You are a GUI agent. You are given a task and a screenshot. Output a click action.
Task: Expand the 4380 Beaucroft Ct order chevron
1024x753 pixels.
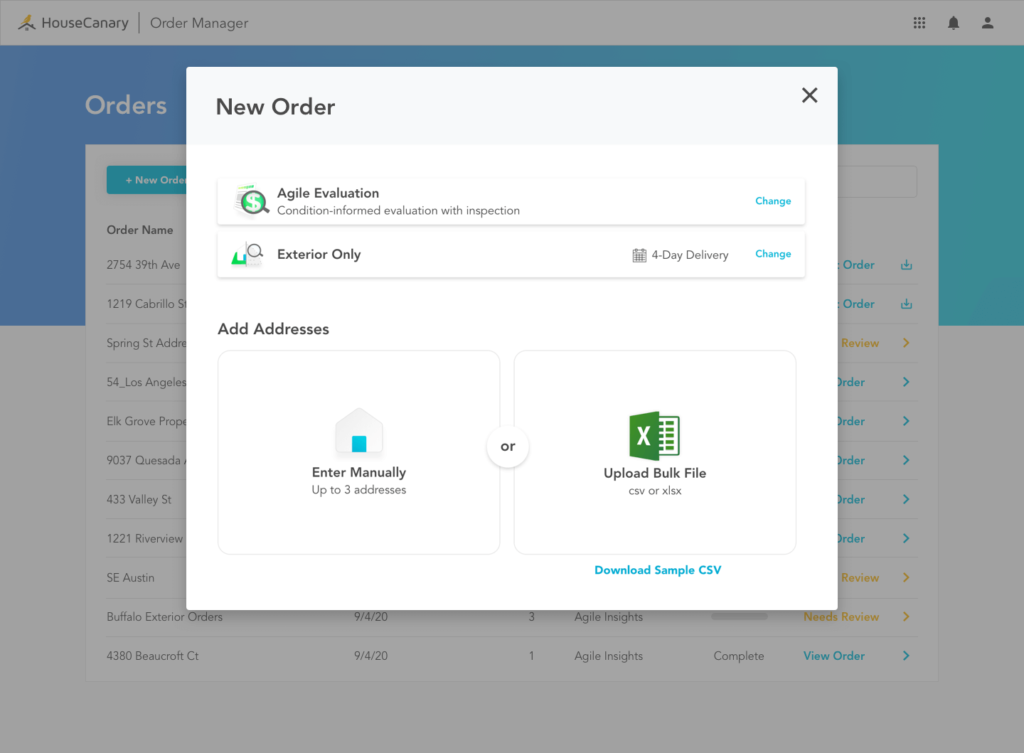906,656
